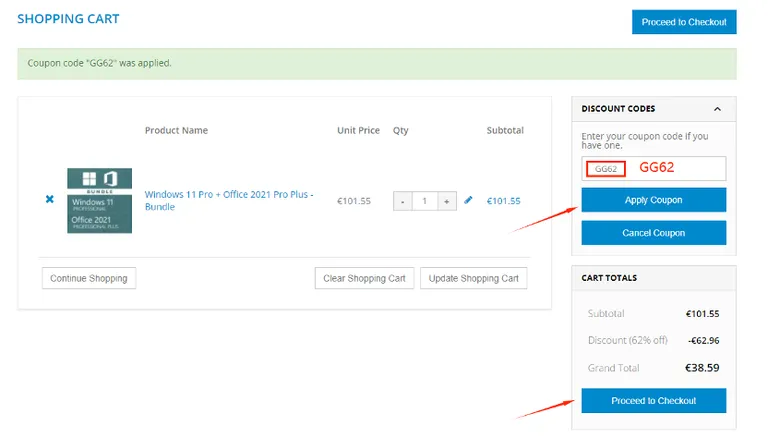This screenshot has width=768, height=438.
Task: Click the Grand Total value €38.59
Action: click(x=702, y=368)
